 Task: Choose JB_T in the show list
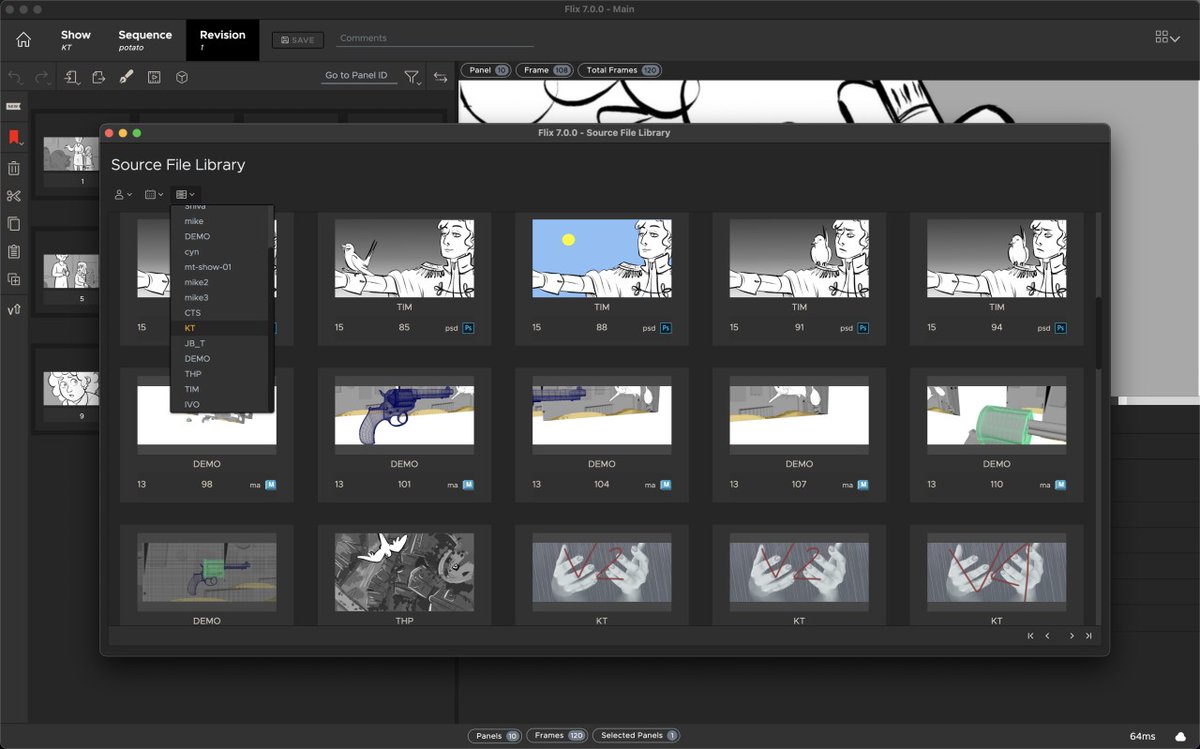tap(222, 343)
